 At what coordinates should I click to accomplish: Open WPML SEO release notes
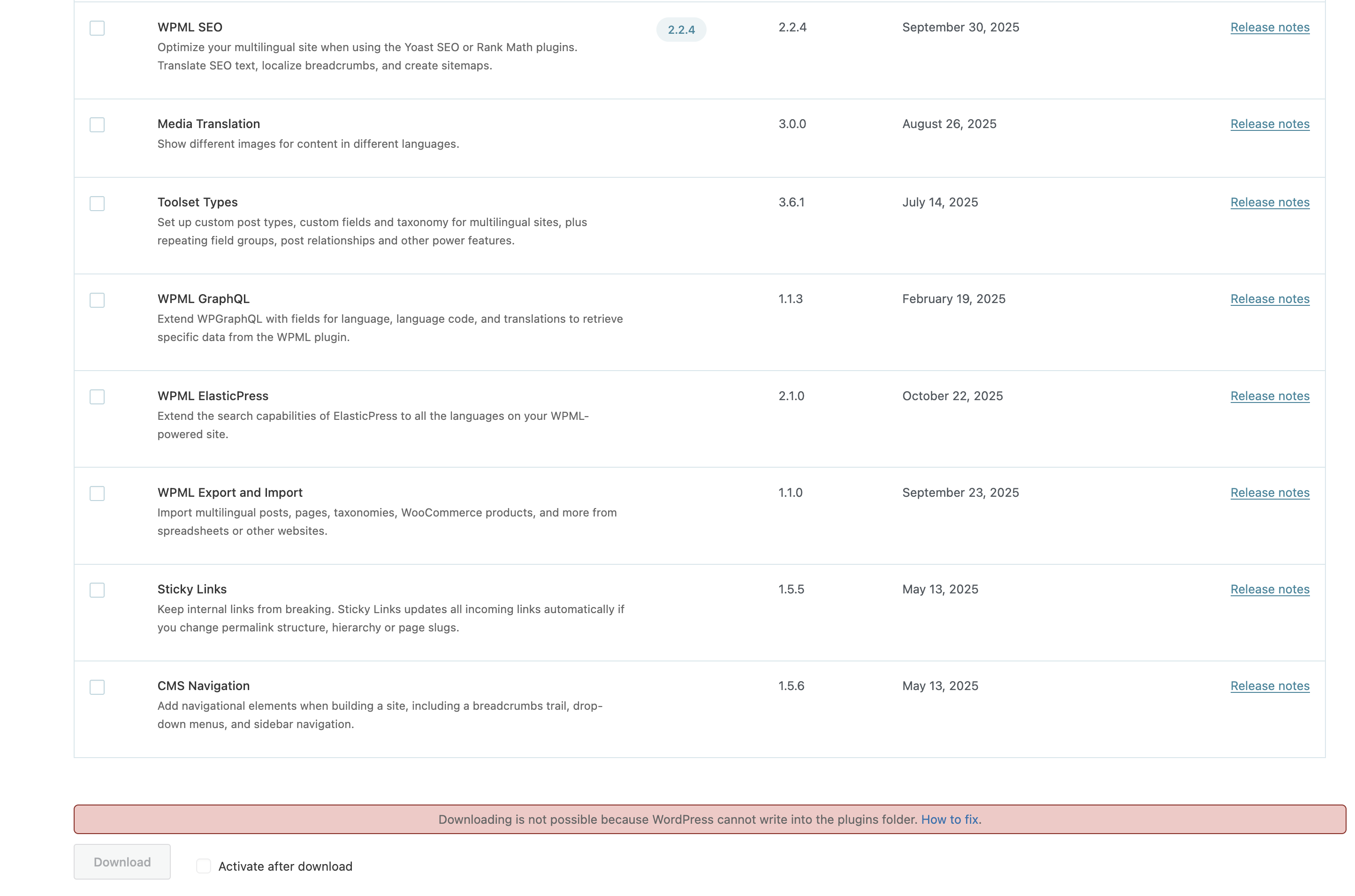[1269, 27]
